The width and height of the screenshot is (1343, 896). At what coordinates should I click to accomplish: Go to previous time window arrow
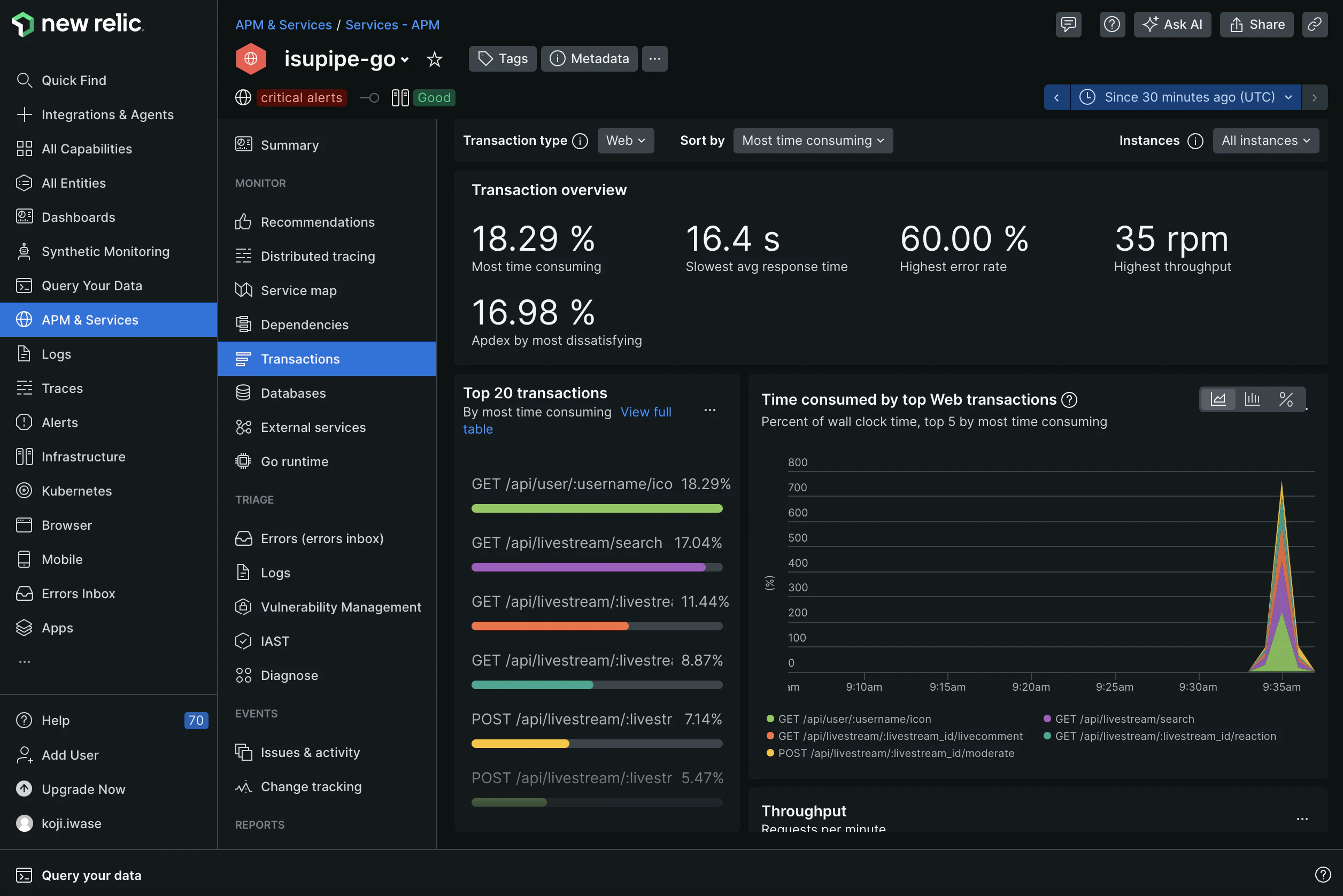pyautogui.click(x=1056, y=97)
